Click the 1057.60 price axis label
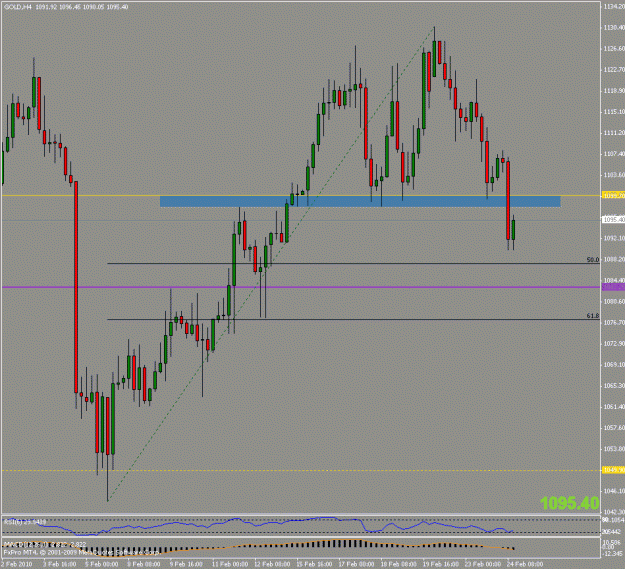625x569 pixels. [614, 428]
